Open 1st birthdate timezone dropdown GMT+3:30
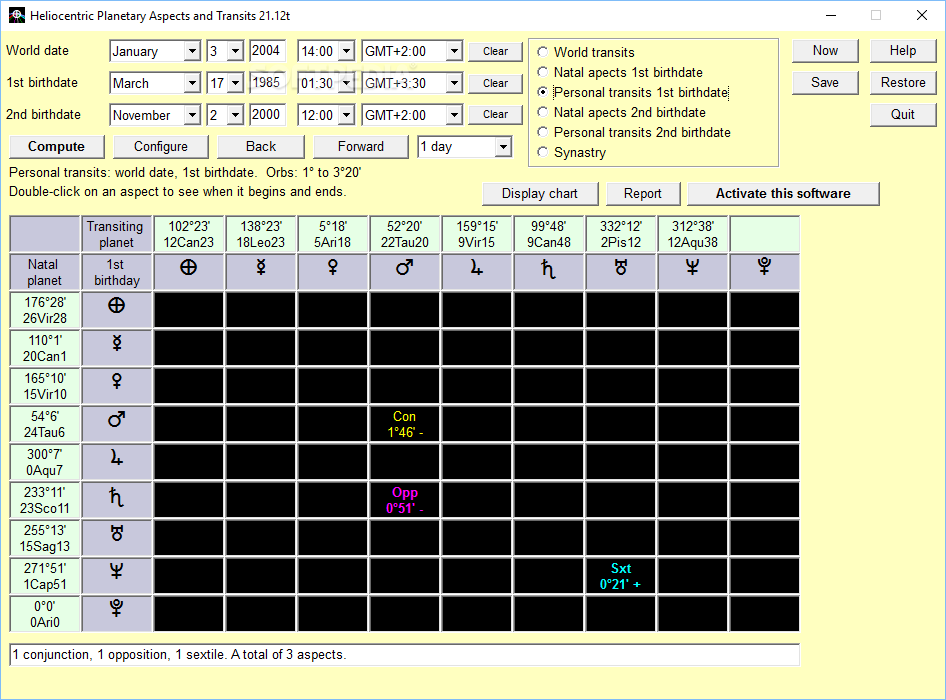 [454, 83]
